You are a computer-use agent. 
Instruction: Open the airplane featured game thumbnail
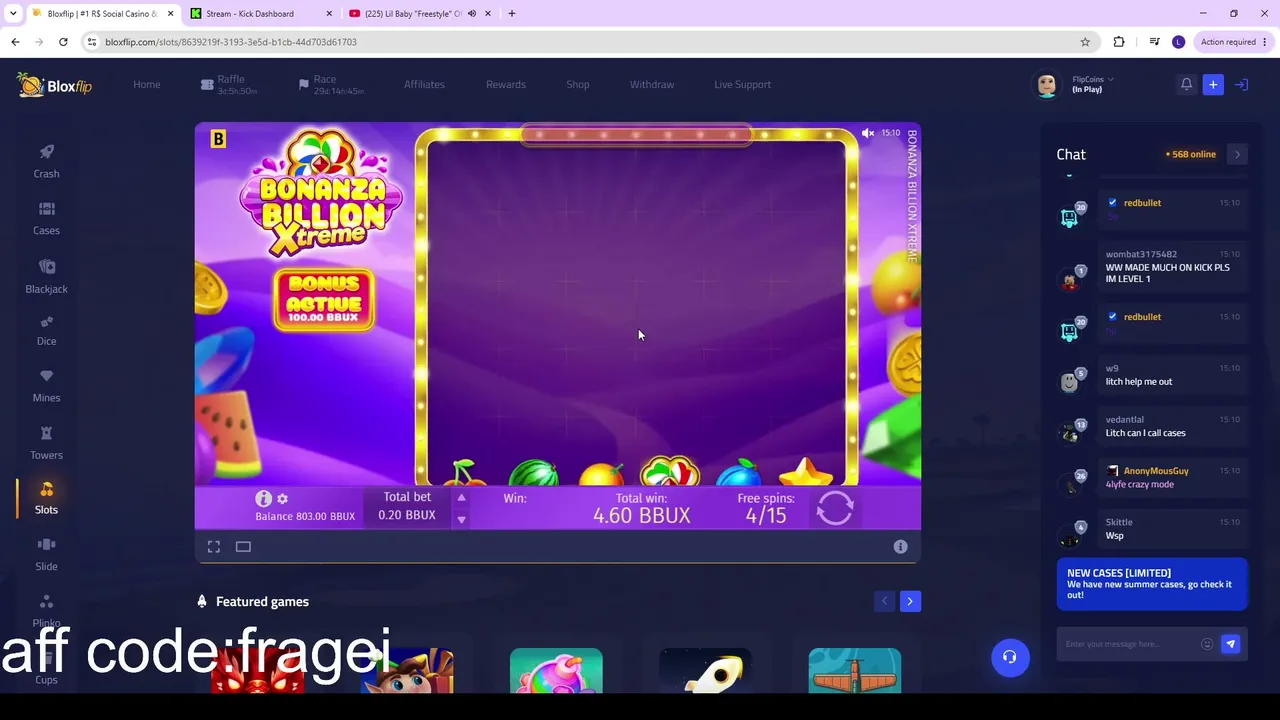tap(855, 670)
